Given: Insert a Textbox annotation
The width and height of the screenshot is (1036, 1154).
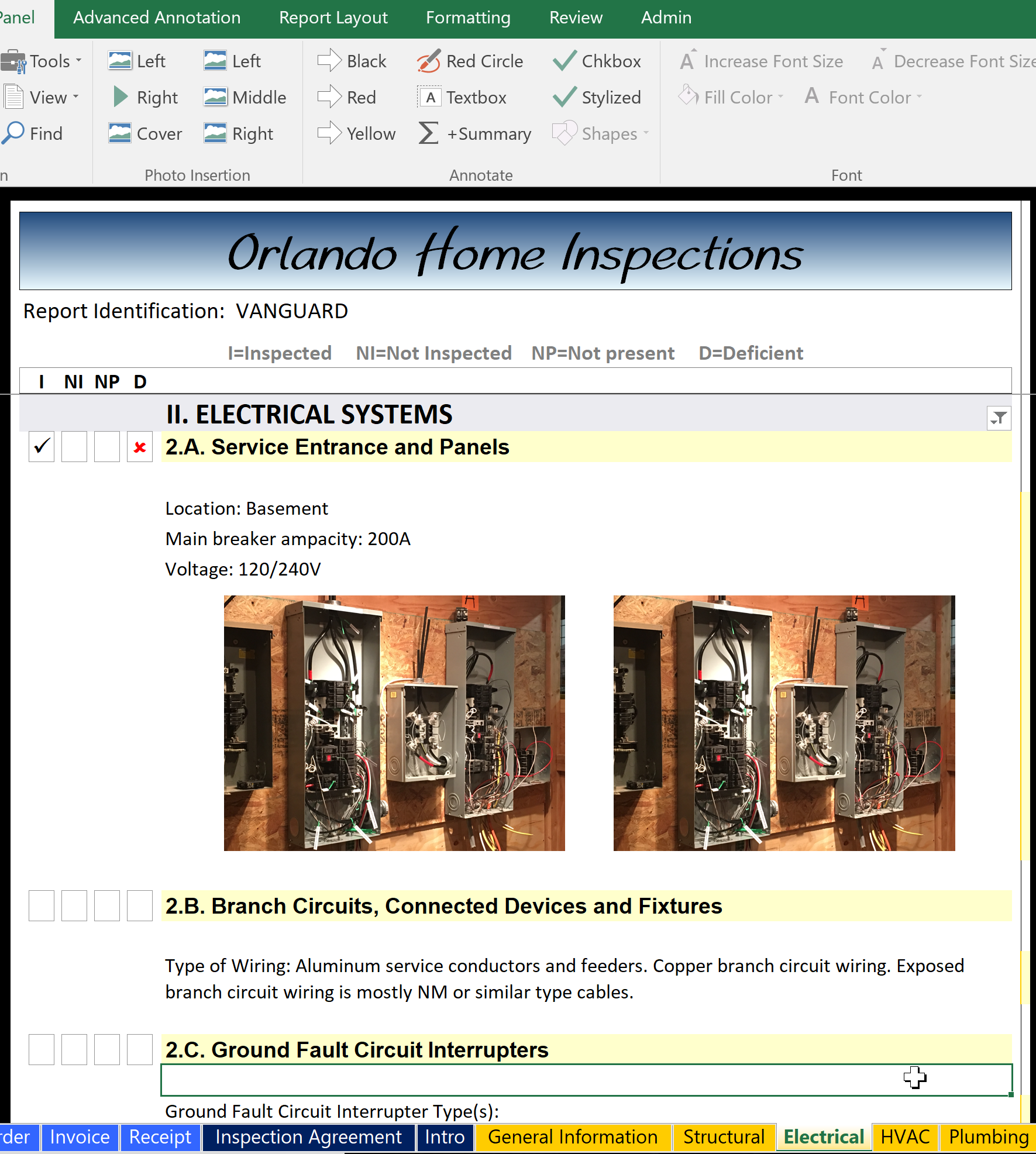Looking at the screenshot, I should [463, 98].
